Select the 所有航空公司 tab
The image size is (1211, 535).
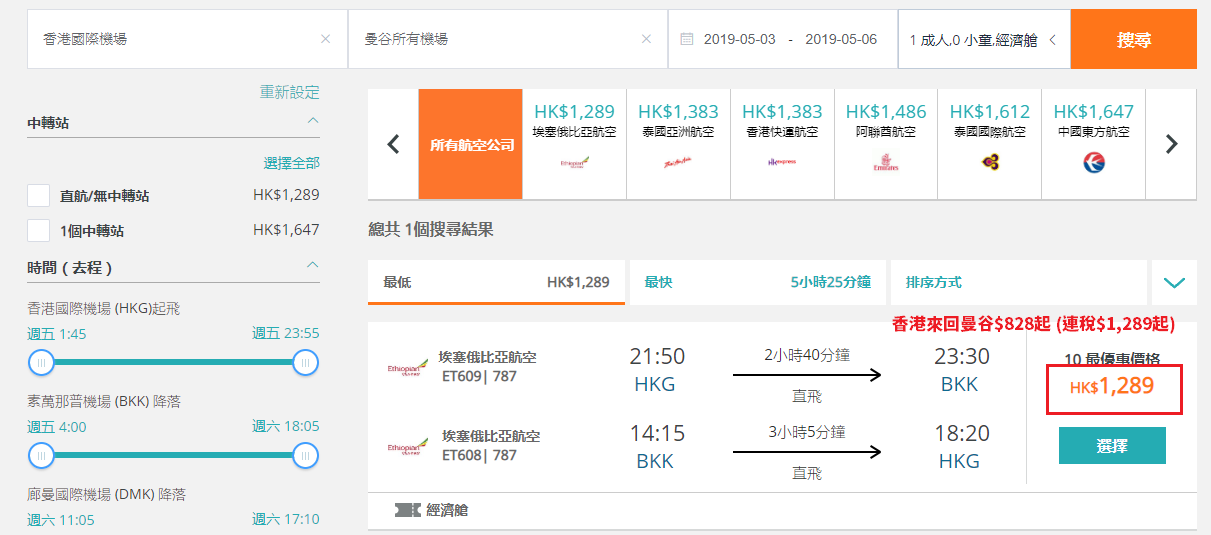click(471, 144)
